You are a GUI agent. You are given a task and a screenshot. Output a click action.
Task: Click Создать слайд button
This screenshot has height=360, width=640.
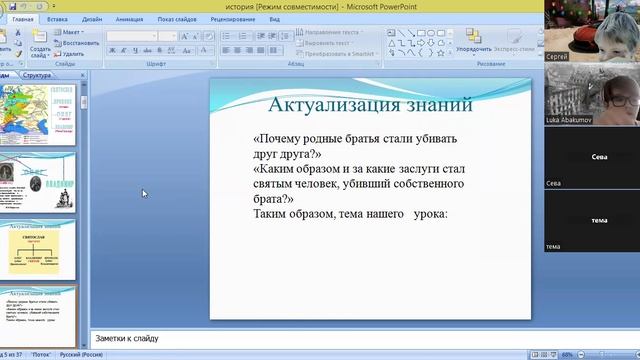[40, 44]
